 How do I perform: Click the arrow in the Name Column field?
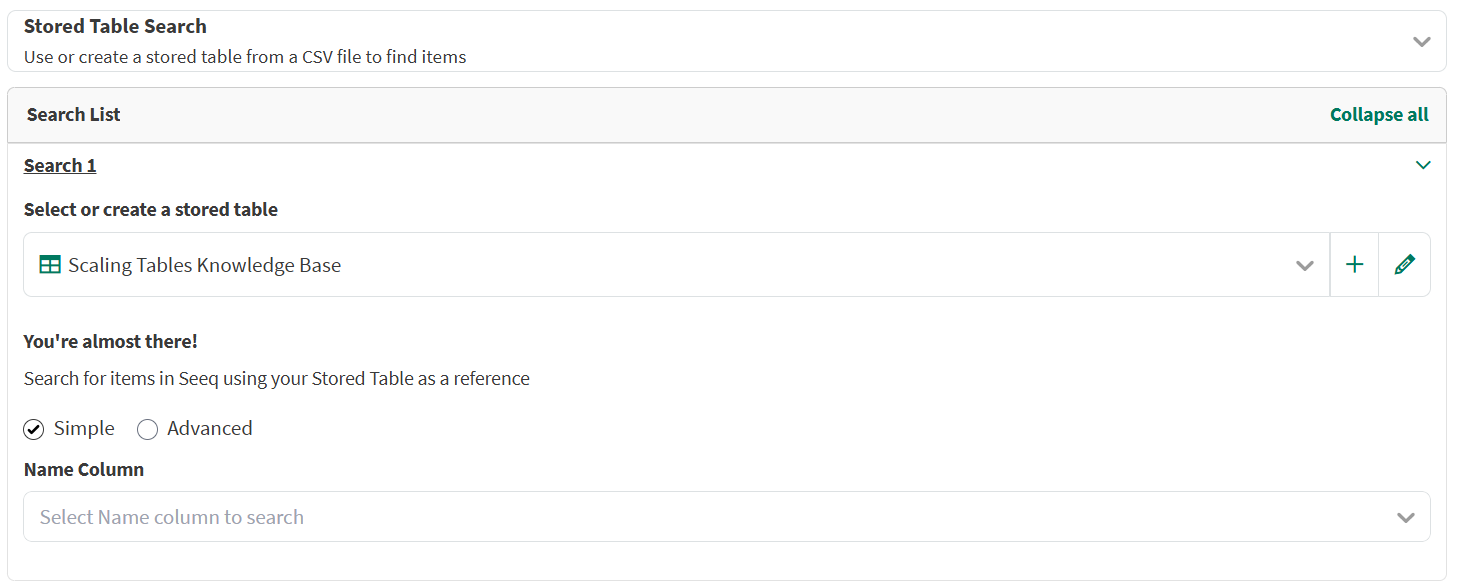[x=1405, y=518]
